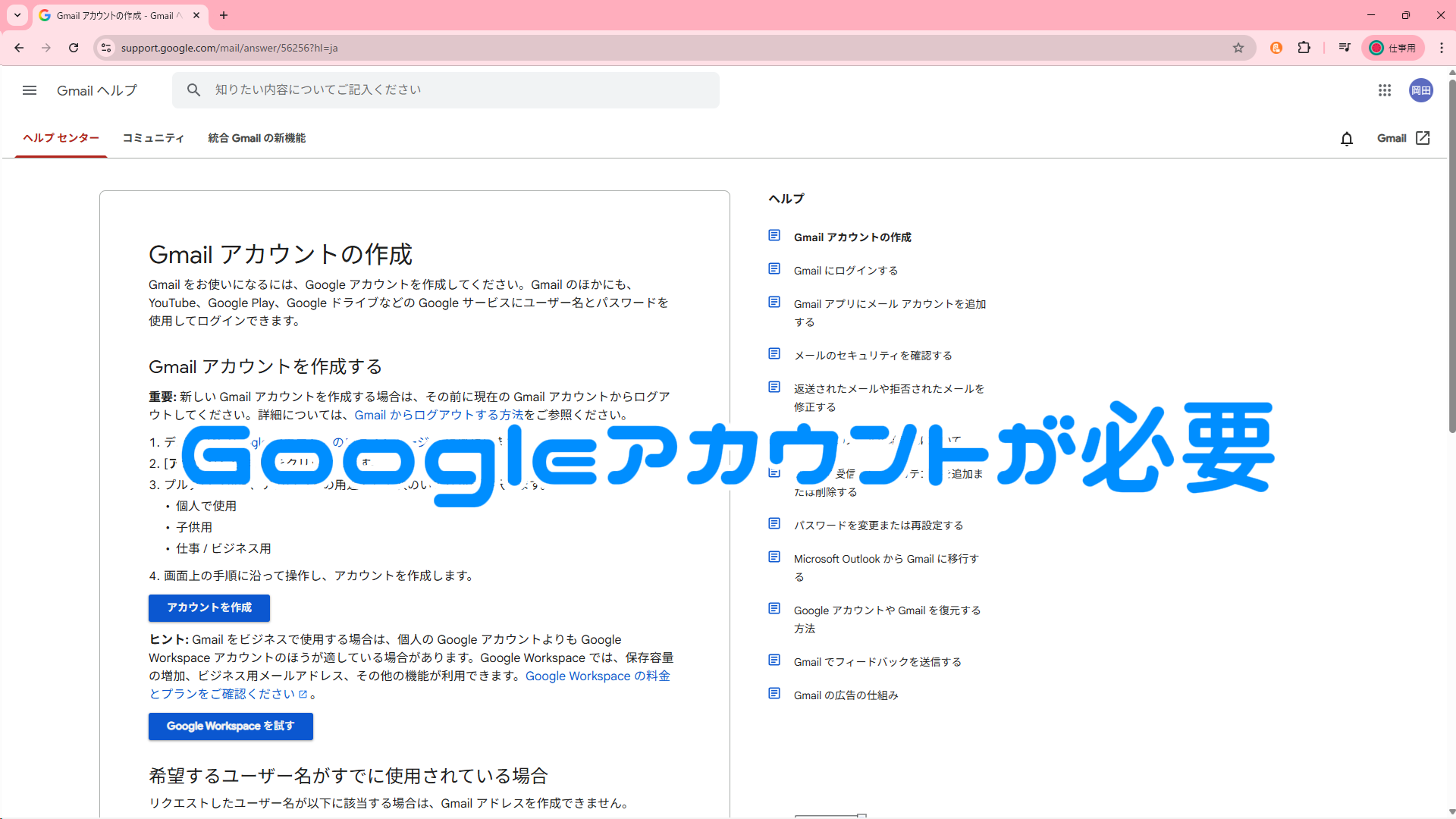Switch to the コミュニティ tab
This screenshot has height=819, width=1456.
(153, 138)
